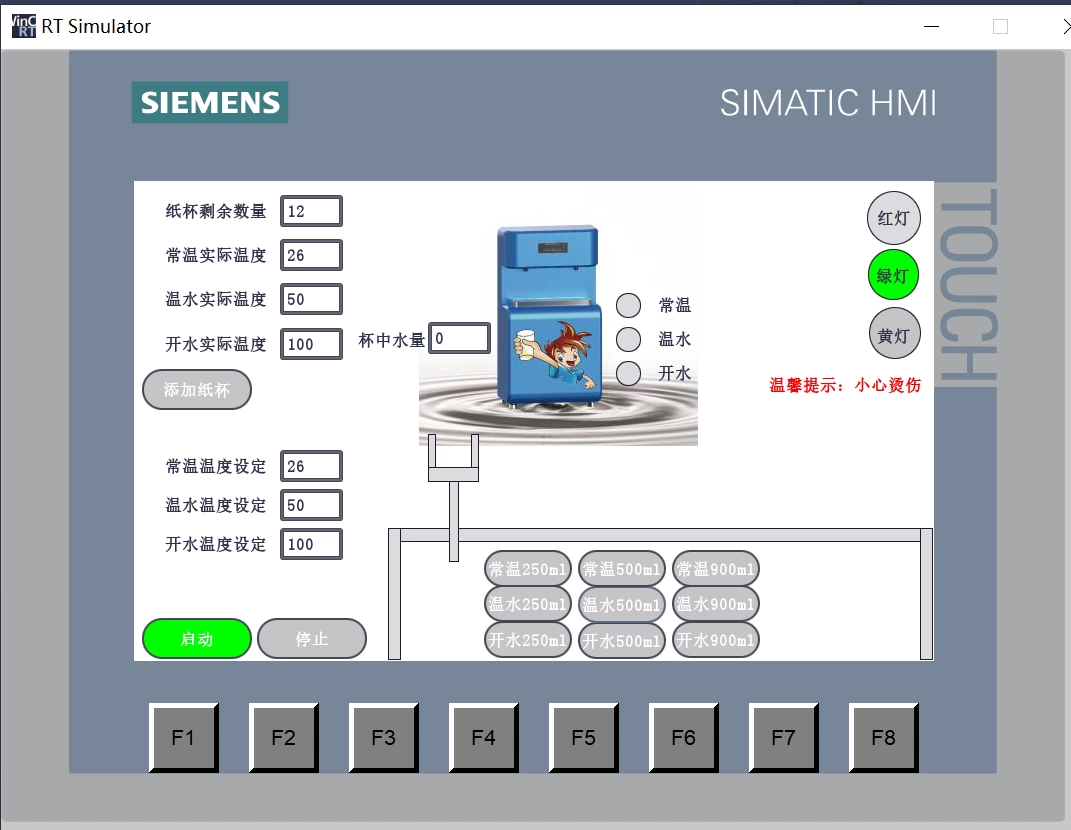The image size is (1071, 830).
Task: Dispense 开水500ml
Action: pos(622,641)
